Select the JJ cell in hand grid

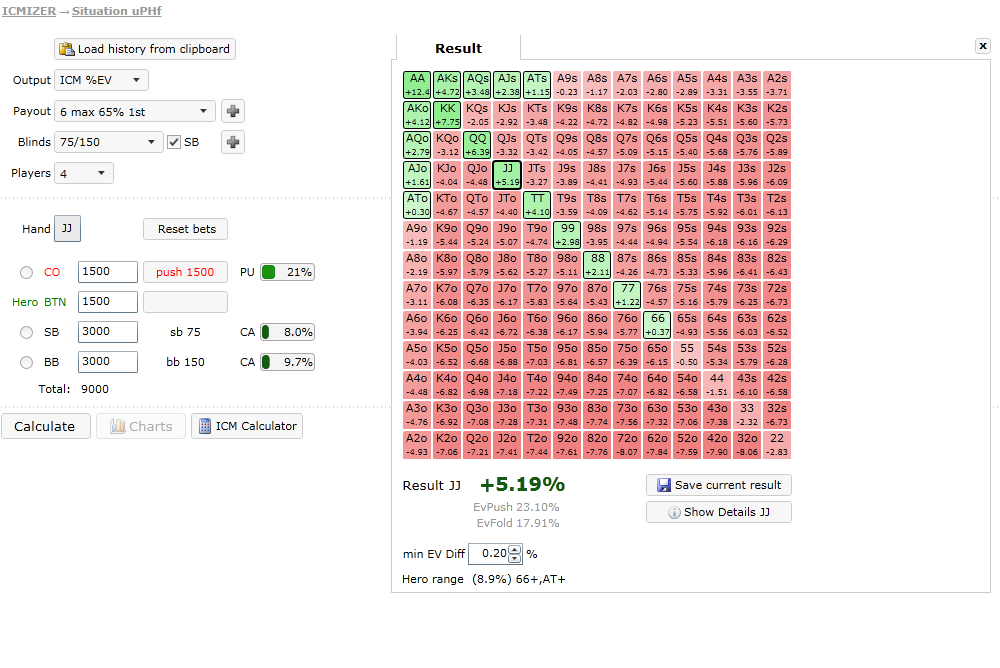[x=507, y=175]
